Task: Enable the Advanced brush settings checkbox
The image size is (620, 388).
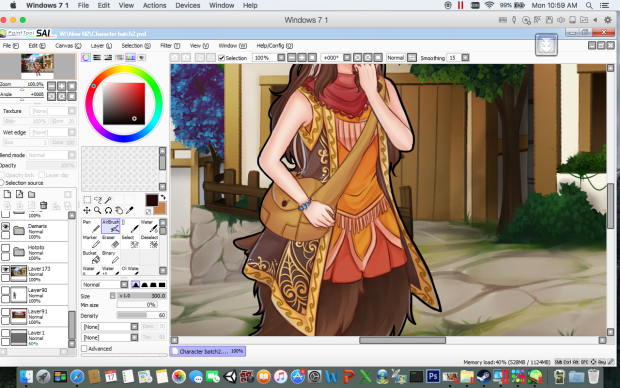Action: 84,348
